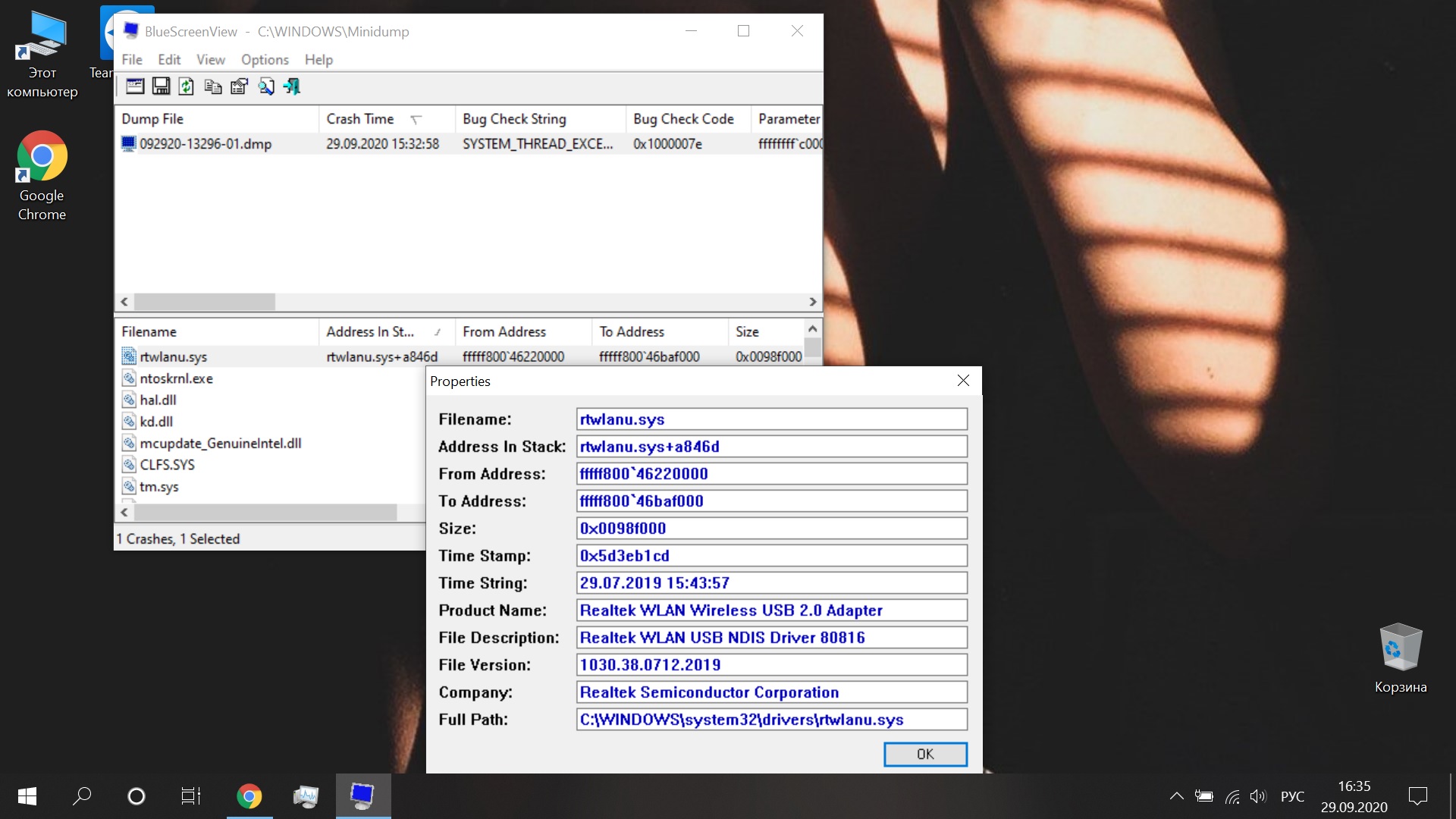Sort by Bug Check String column
1456x819 pixels.
click(540, 119)
